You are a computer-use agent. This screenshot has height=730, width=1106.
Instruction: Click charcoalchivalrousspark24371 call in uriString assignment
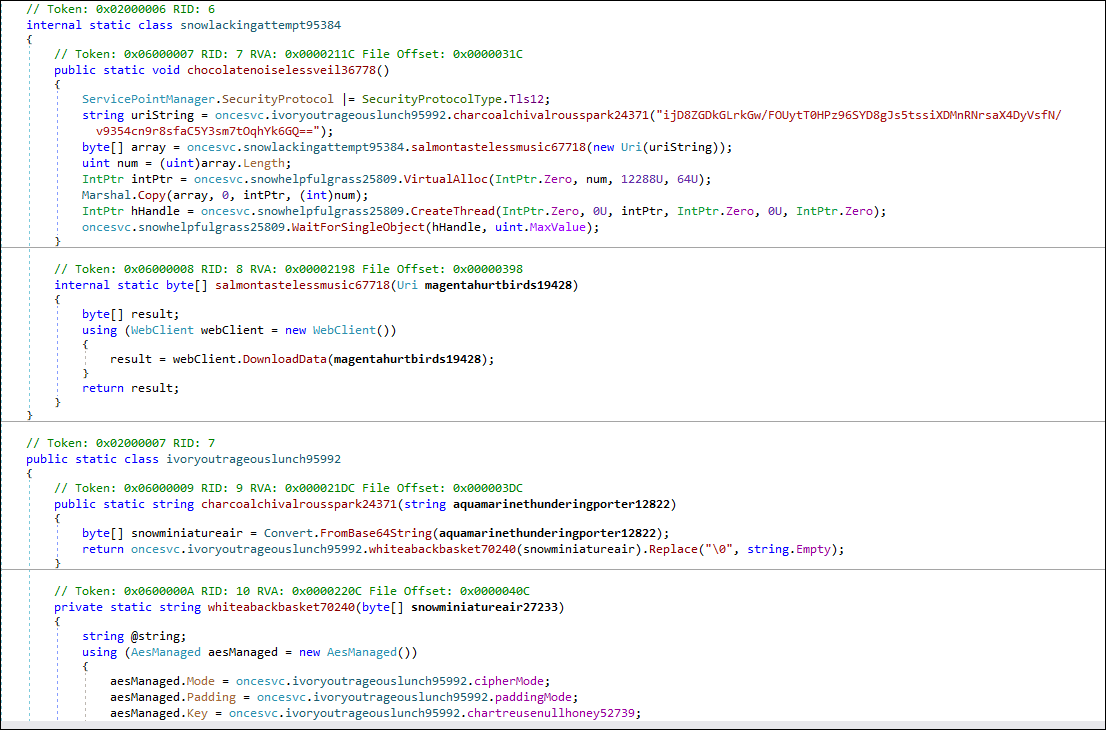pos(550,115)
